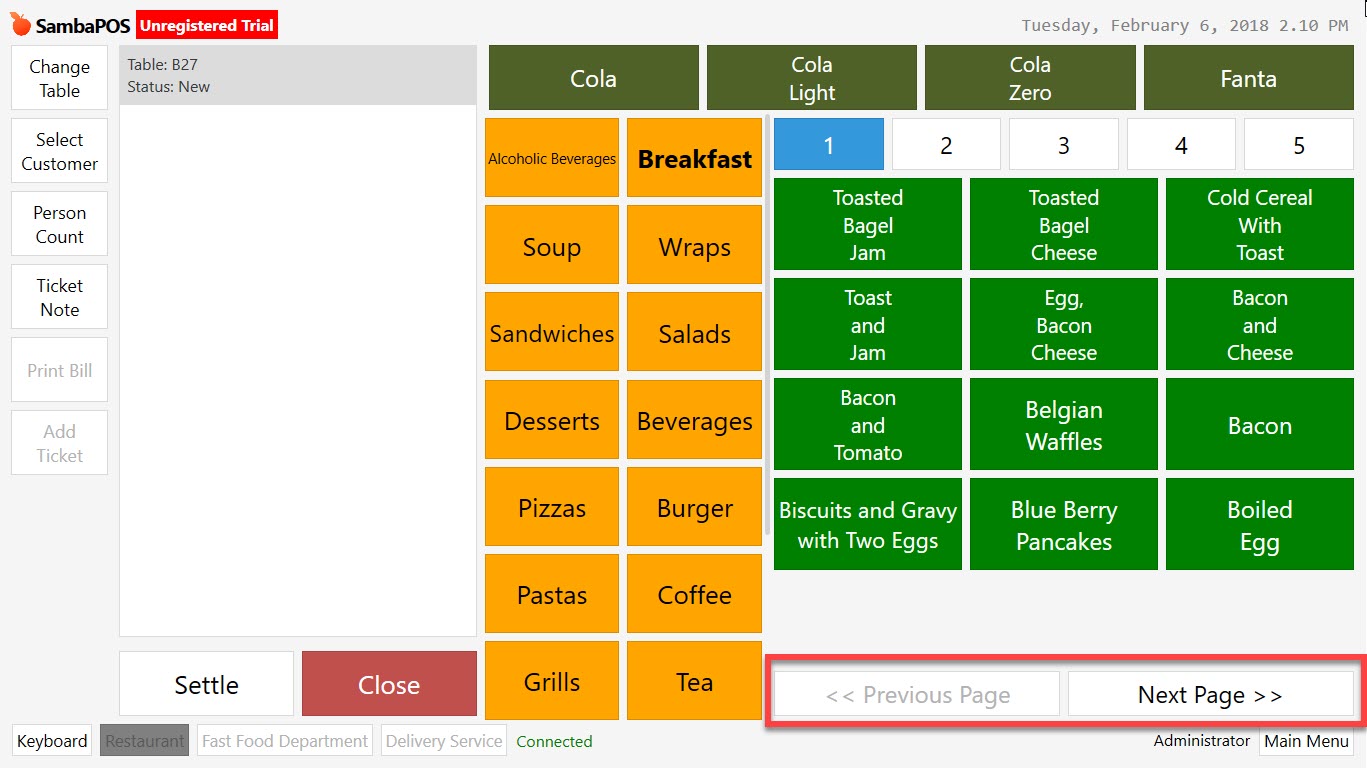Settle the current ticket

206,683
